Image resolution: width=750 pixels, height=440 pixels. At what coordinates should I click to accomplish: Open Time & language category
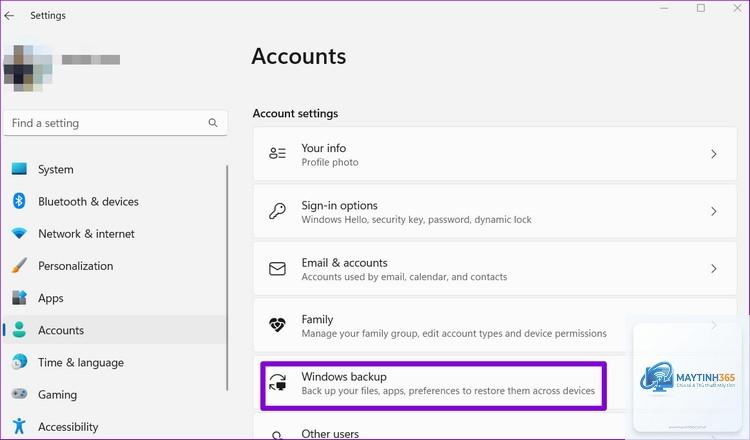click(x=115, y=362)
